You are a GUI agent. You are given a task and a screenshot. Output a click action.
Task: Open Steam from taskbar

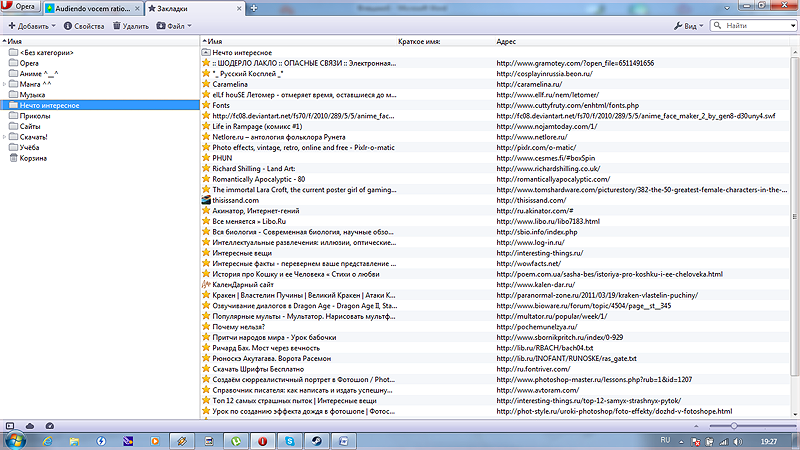[x=317, y=441]
